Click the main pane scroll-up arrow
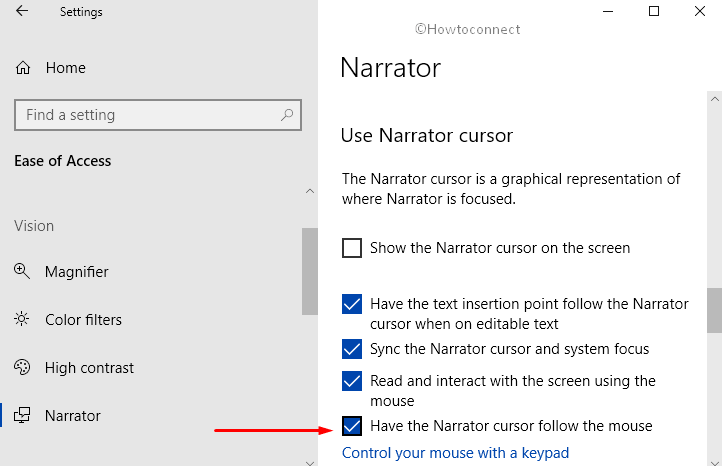This screenshot has height=466, width=722. point(715,99)
